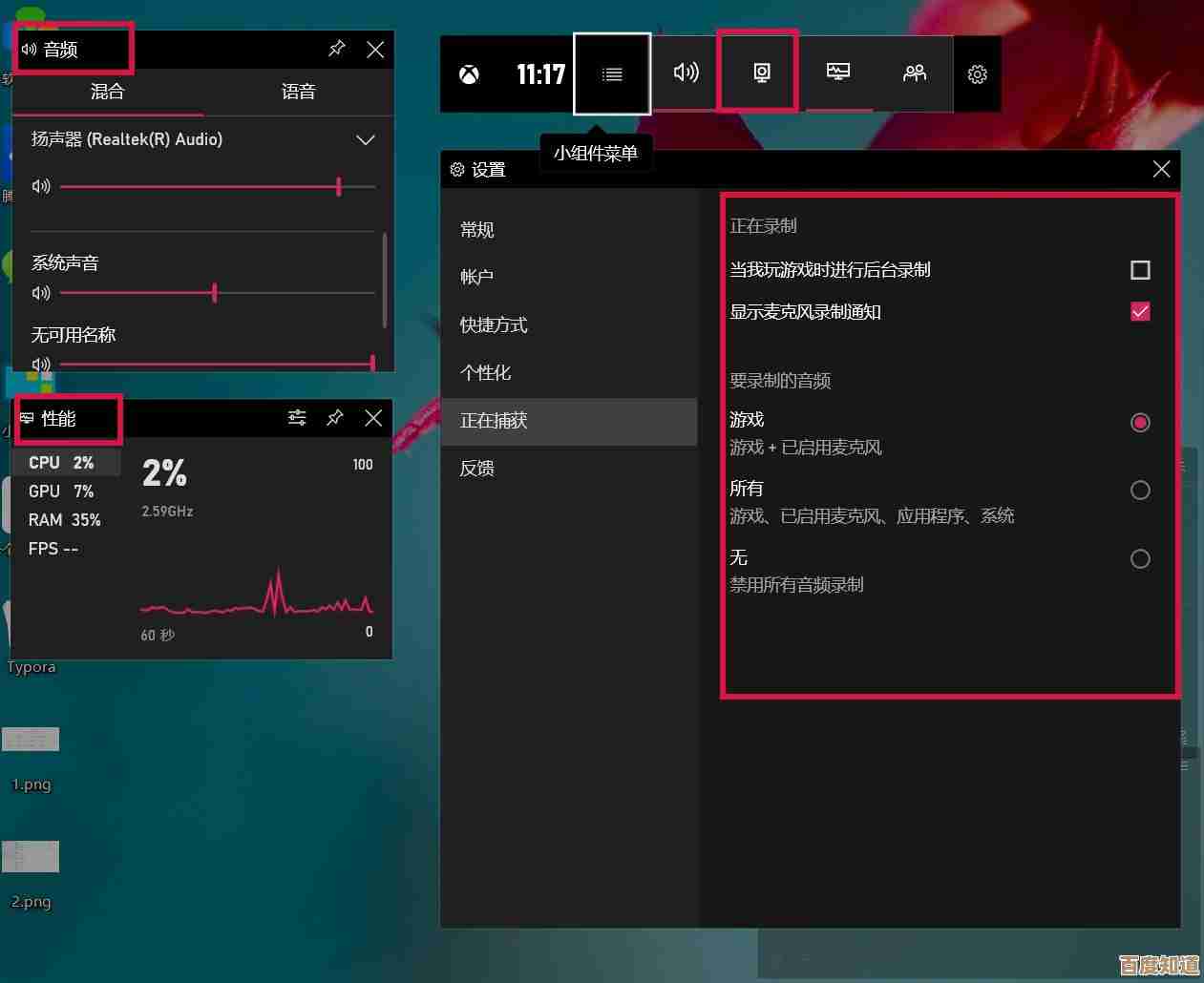1204x983 pixels.
Task: Pin the 音频 widget with the pin icon
Action: [x=336, y=49]
